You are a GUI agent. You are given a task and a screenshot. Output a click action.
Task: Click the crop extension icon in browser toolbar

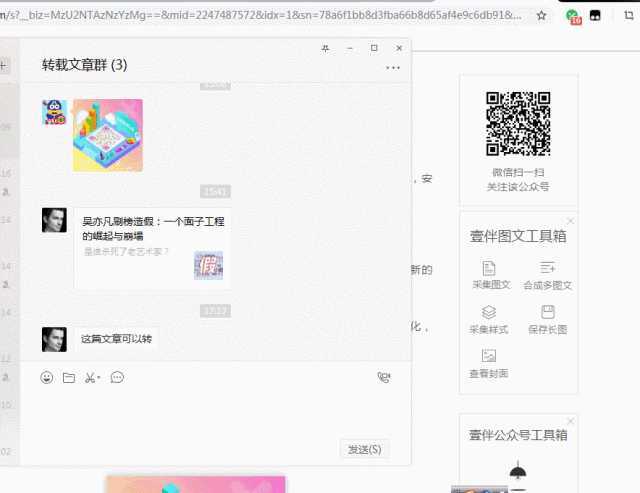click(x=629, y=16)
